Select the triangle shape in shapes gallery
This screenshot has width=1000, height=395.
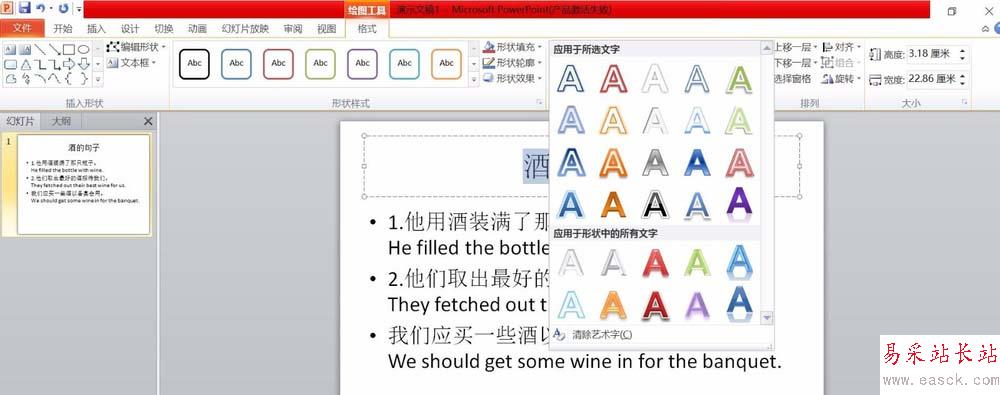(26, 64)
